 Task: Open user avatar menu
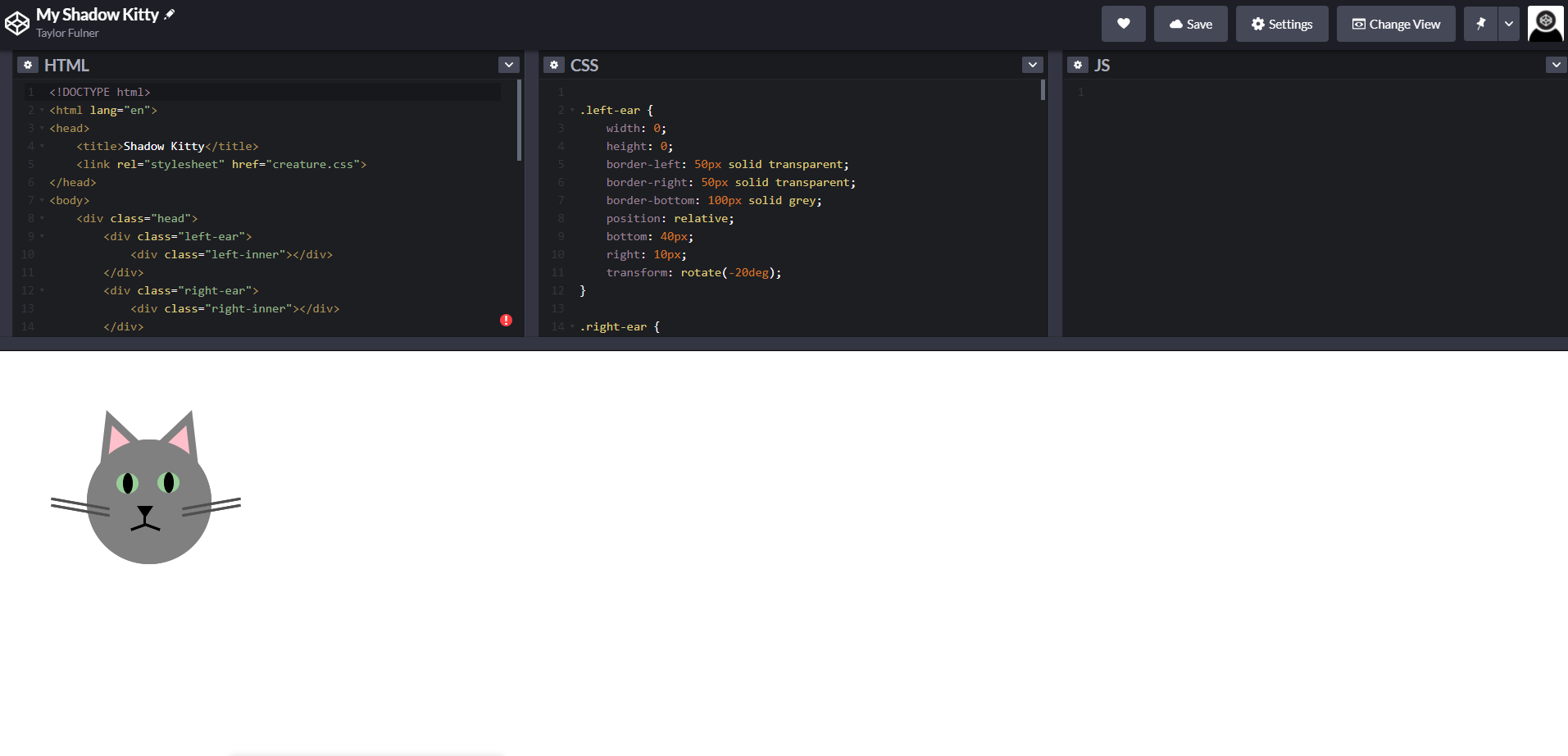point(1546,24)
